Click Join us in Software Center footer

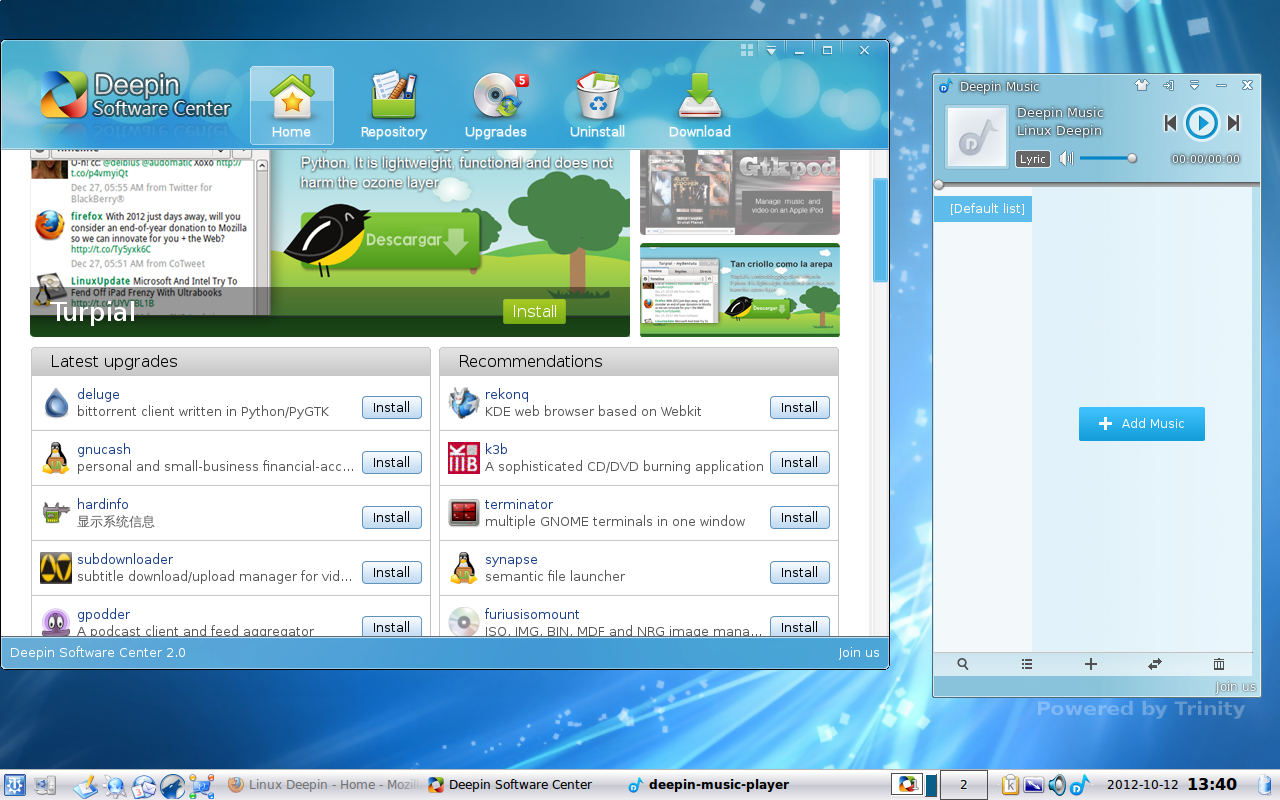pos(859,652)
